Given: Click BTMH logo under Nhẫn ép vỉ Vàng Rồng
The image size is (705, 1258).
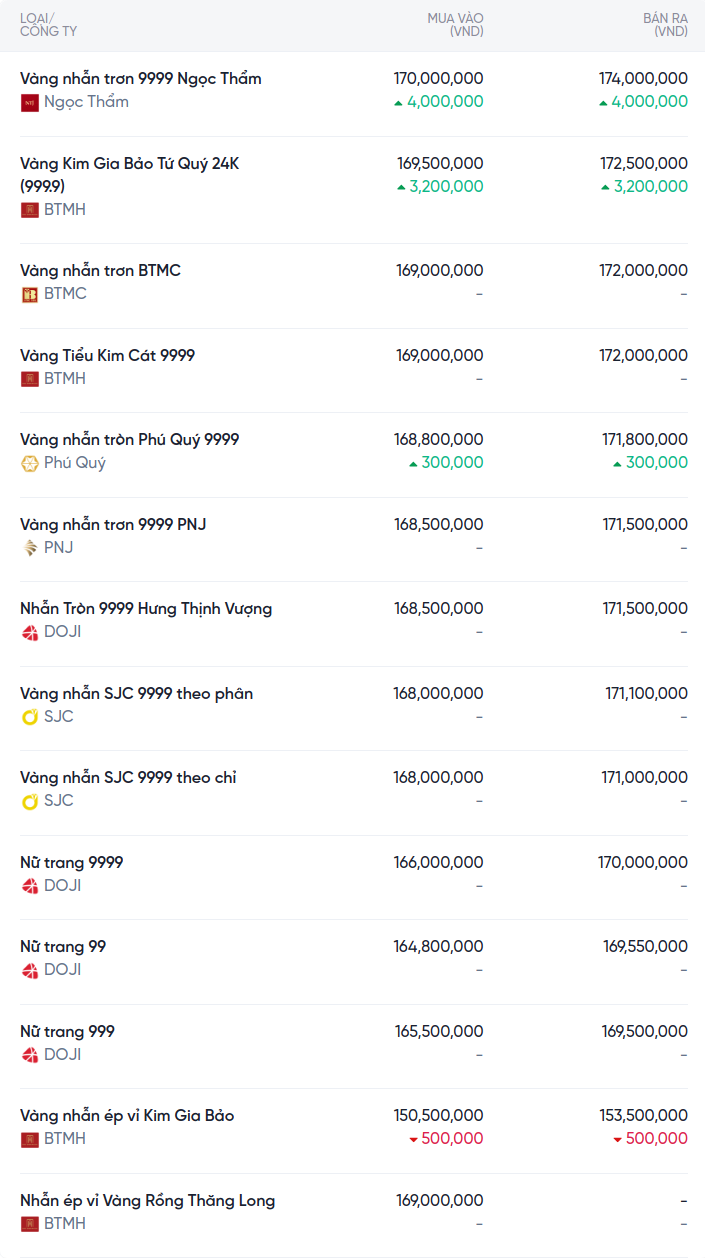Looking at the screenshot, I should (30, 1224).
